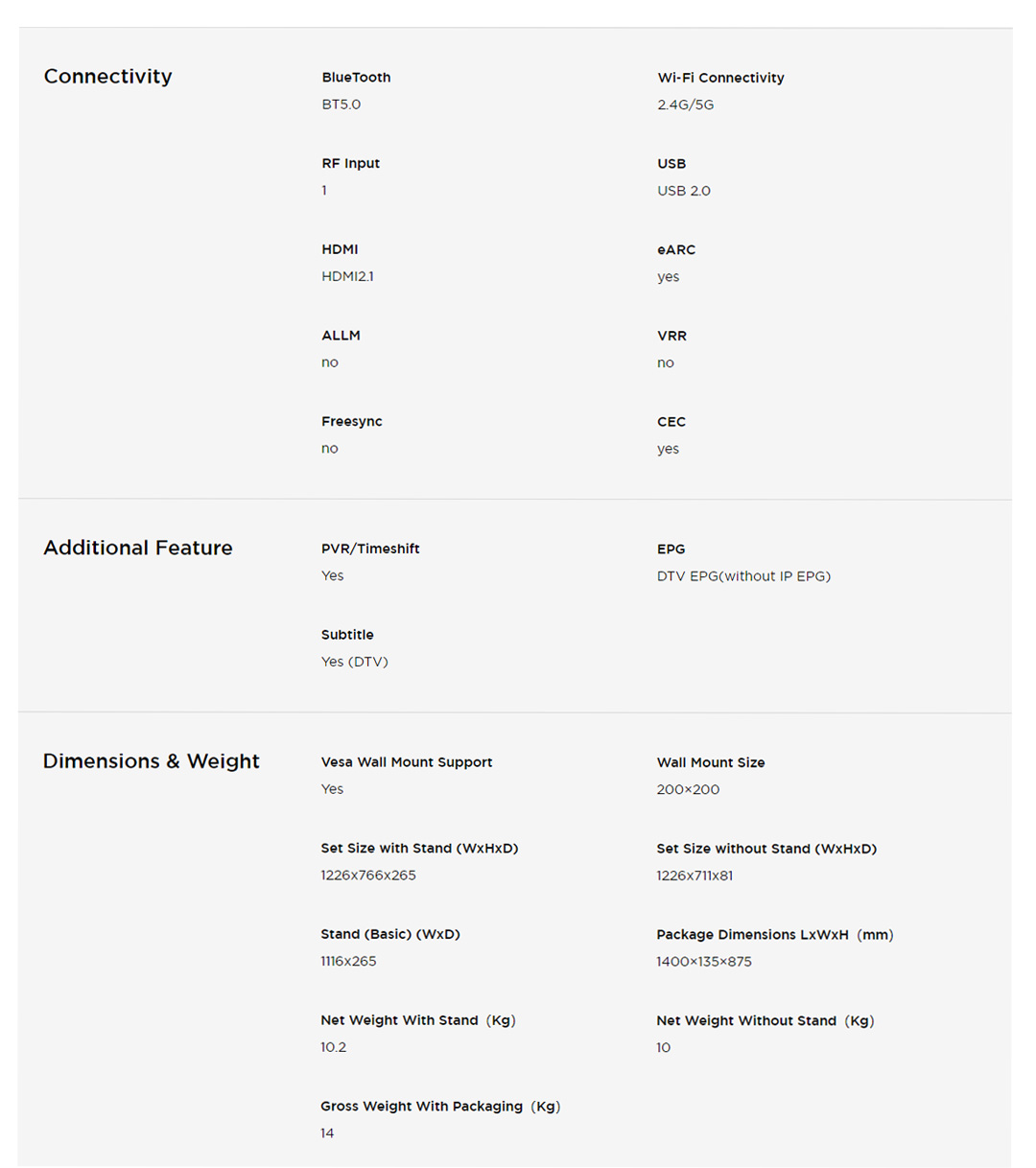Click the 1226x766x265 set size value
1036x1168 pixels.
367,876
